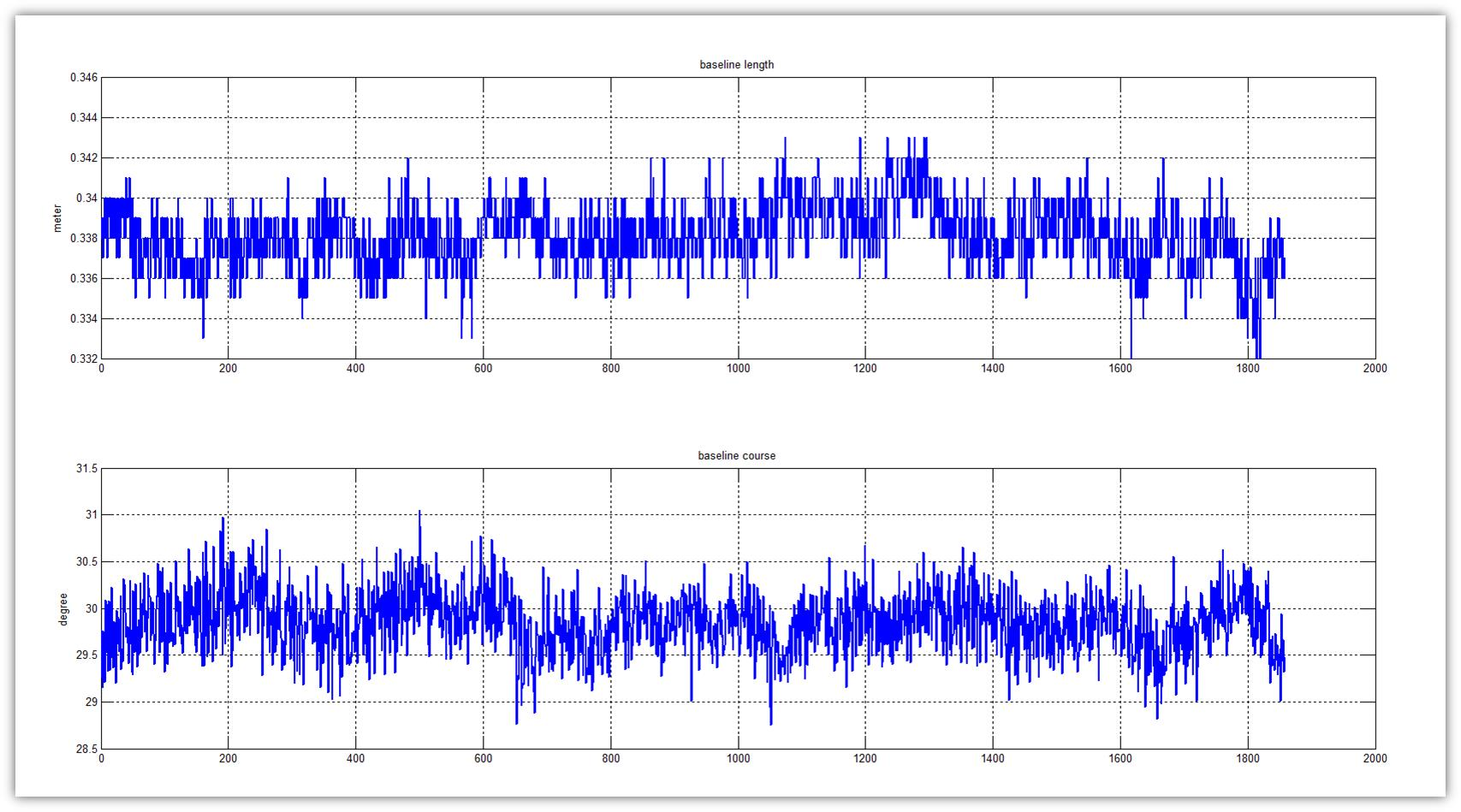Select the "meter" y-axis label
The width and height of the screenshot is (1461, 812).
58,218
